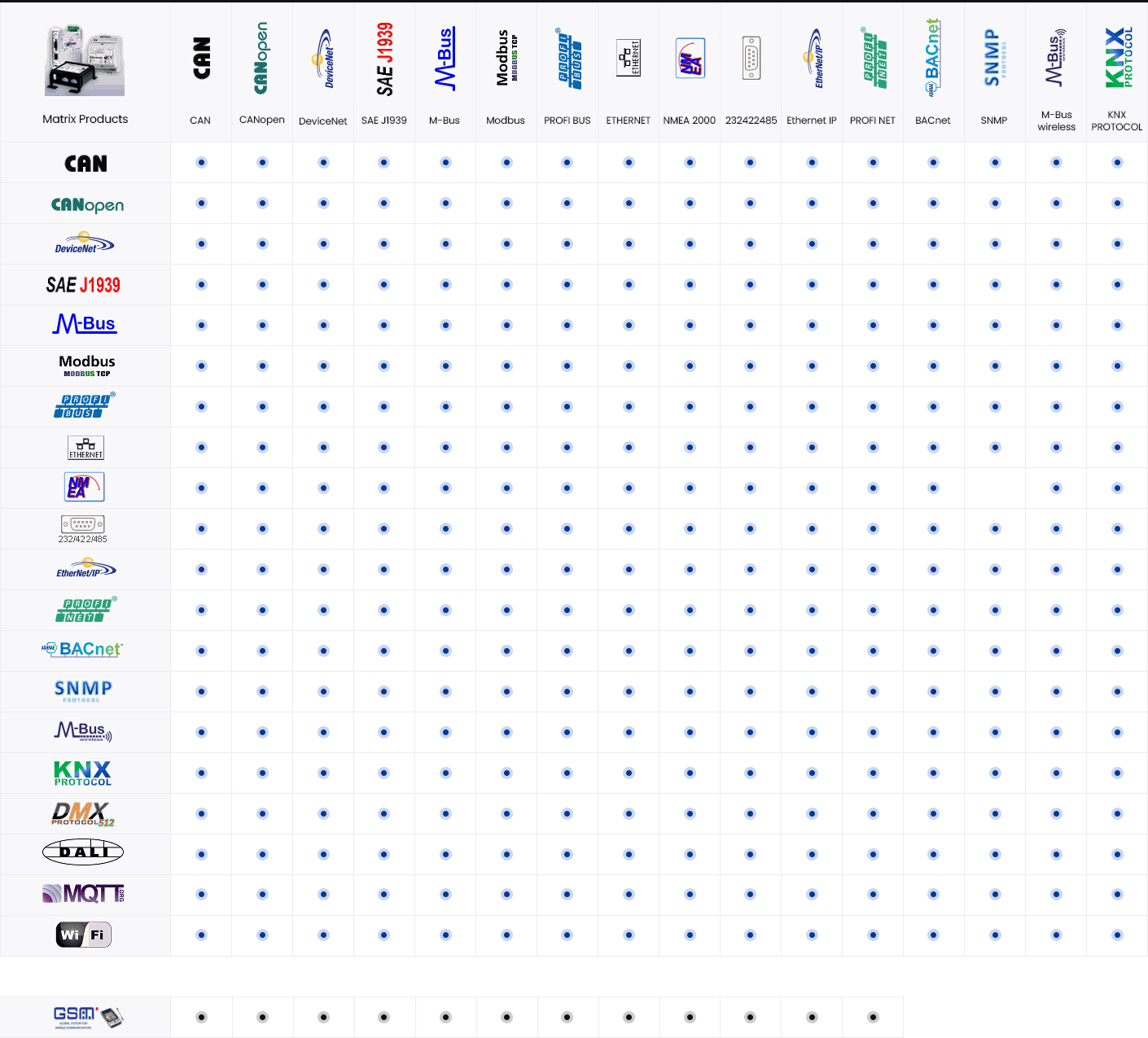
Task: Click the M-Bus wireless column header logo
Action: (x=1056, y=58)
